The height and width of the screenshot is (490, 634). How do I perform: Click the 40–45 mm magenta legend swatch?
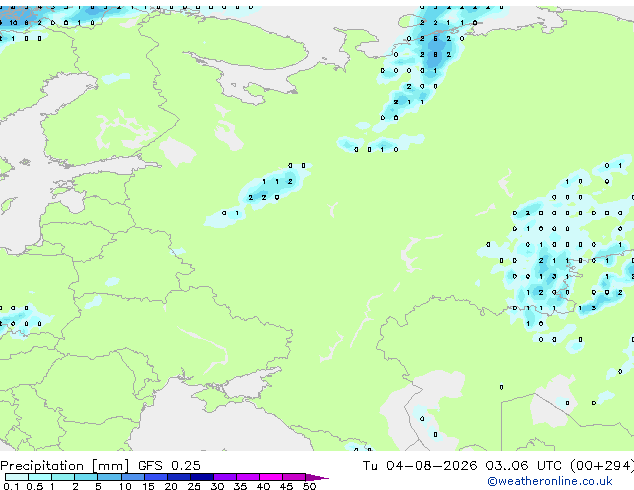tap(271, 477)
